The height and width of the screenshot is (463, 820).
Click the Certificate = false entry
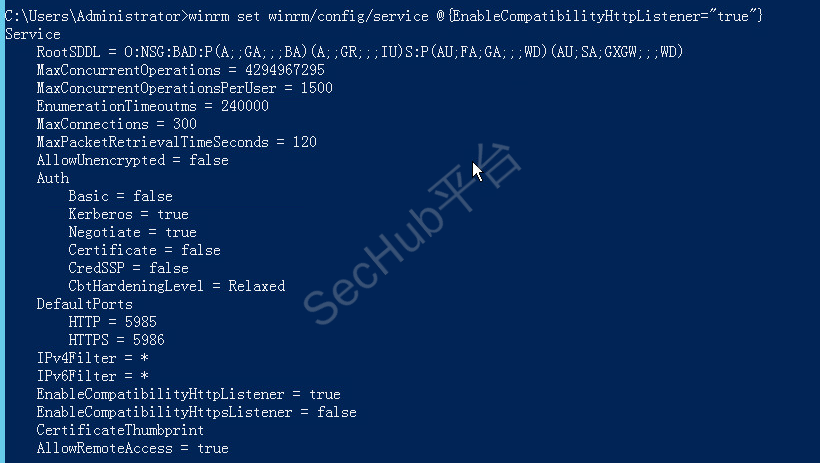click(144, 250)
